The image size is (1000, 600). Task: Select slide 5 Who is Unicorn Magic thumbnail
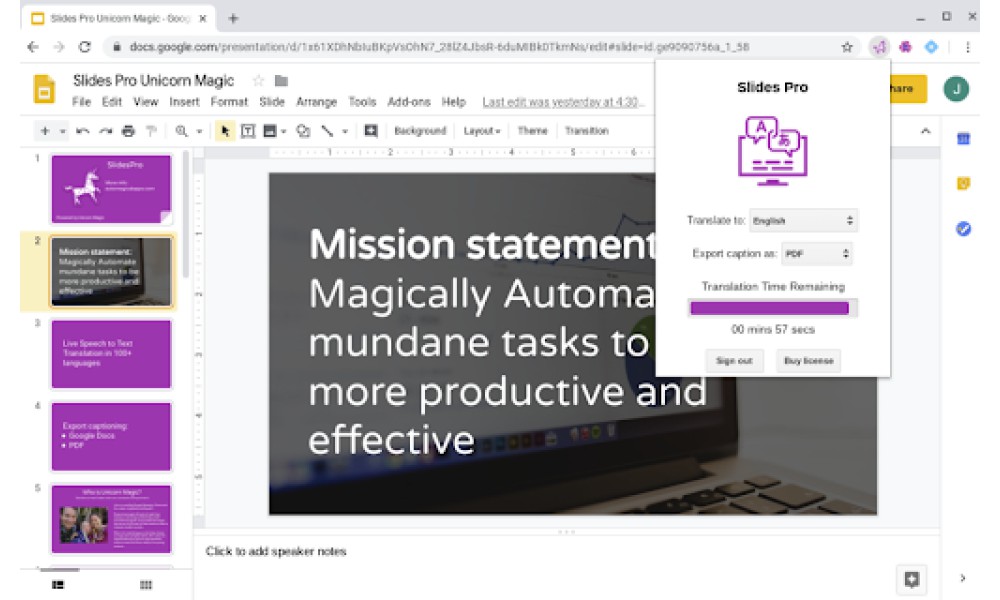[x=111, y=519]
